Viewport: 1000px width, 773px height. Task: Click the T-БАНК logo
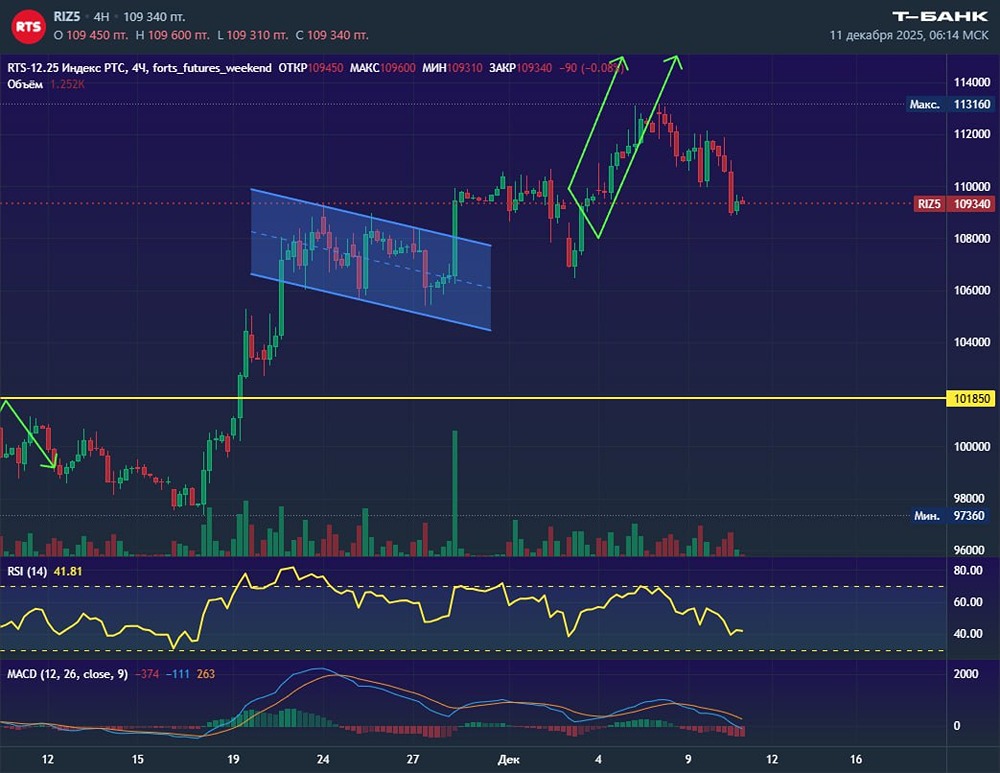coord(940,17)
